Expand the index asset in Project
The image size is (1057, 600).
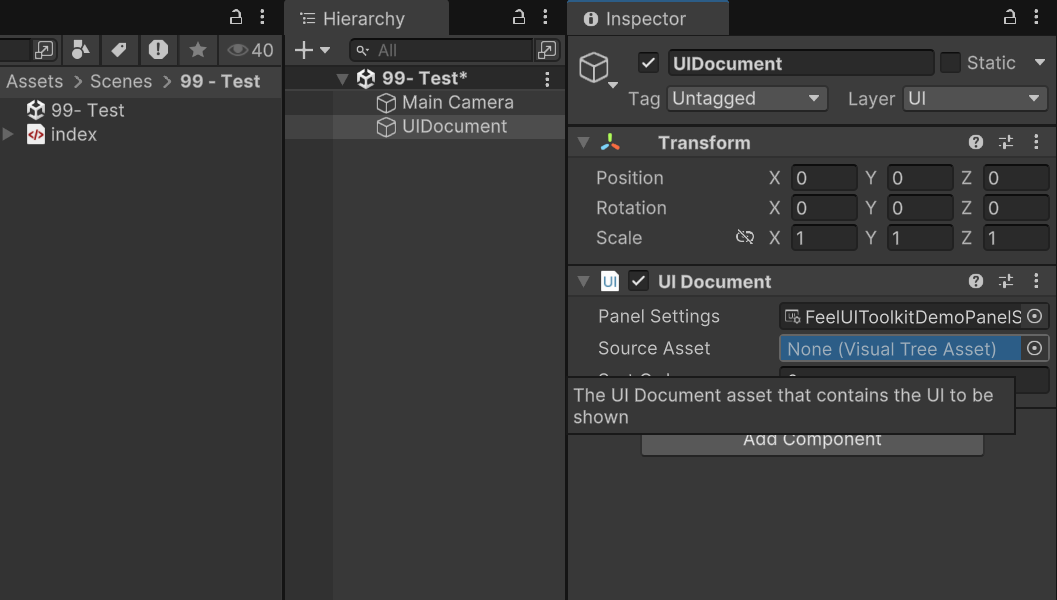click(x=8, y=134)
